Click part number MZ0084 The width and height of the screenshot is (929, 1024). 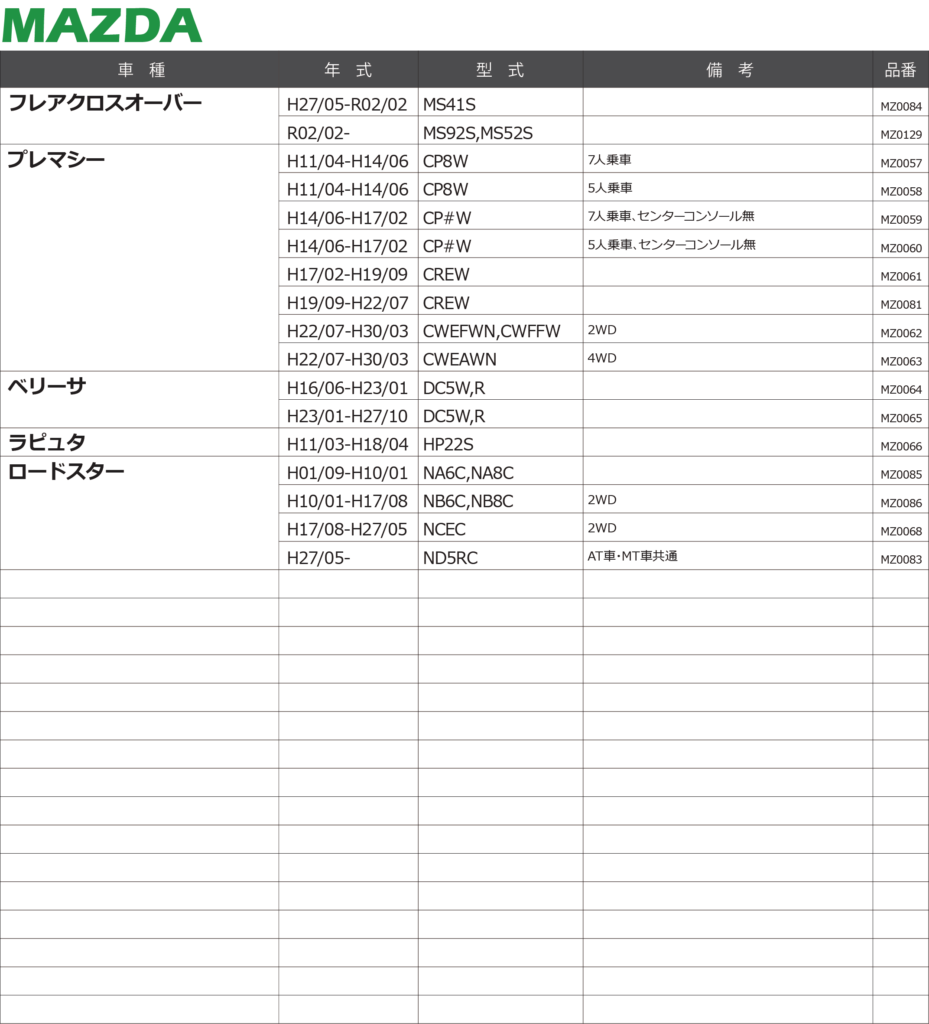pos(901,106)
